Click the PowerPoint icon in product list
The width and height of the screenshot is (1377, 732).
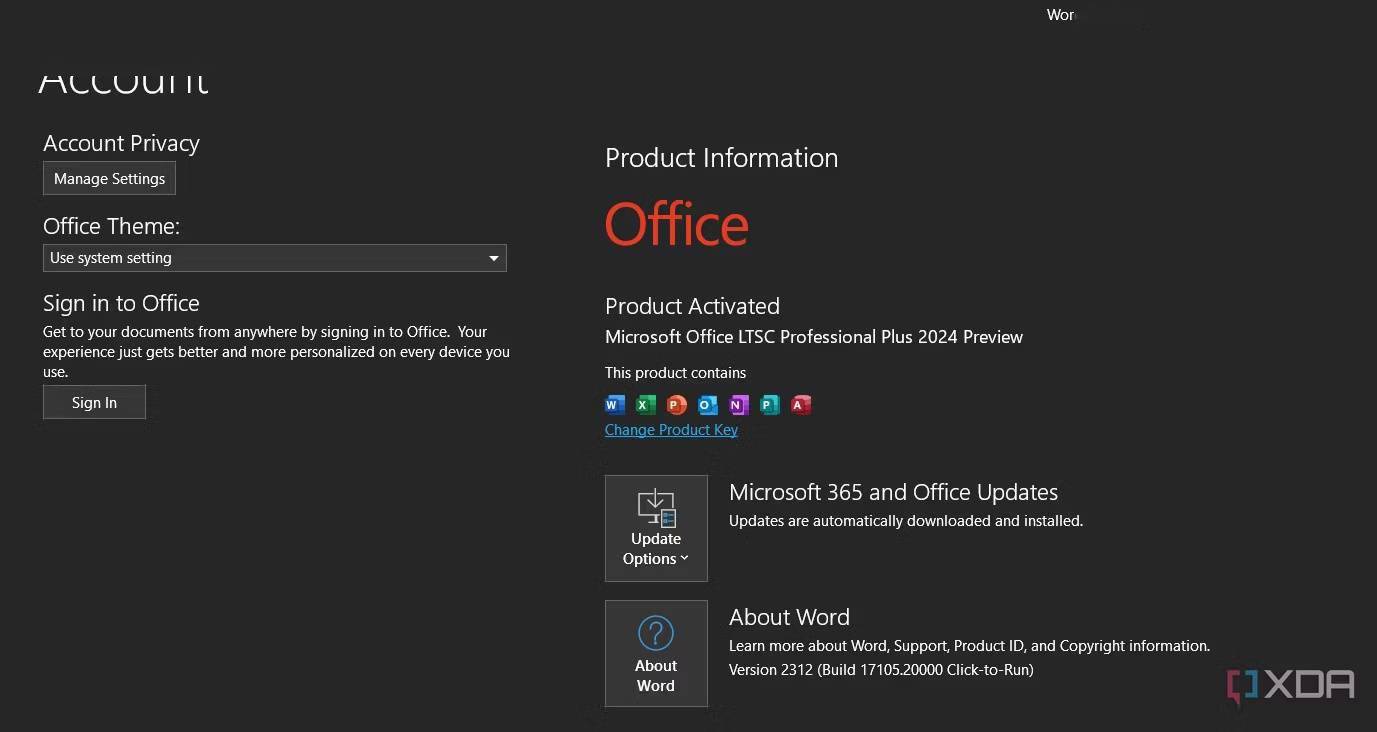(677, 405)
